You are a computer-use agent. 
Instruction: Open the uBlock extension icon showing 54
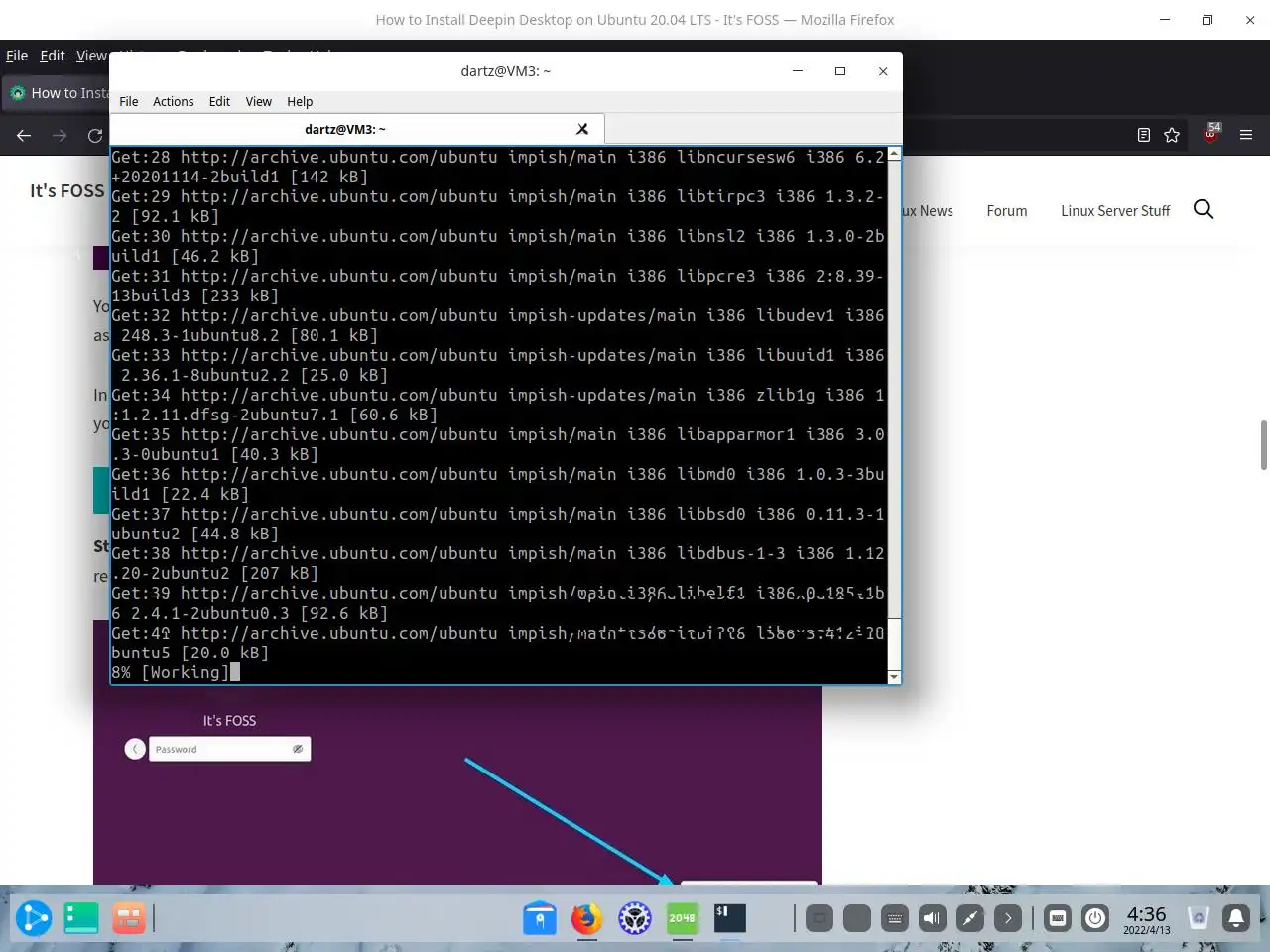pos(1211,133)
